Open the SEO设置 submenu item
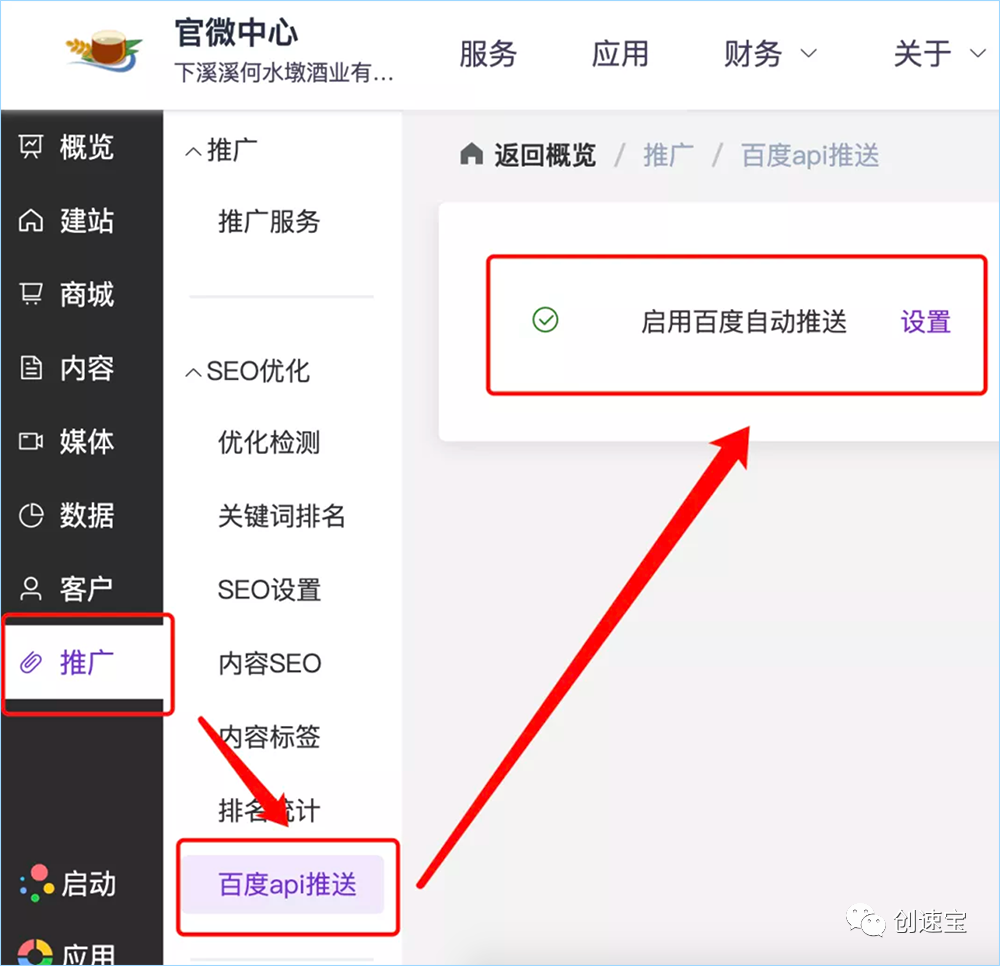 (269, 590)
